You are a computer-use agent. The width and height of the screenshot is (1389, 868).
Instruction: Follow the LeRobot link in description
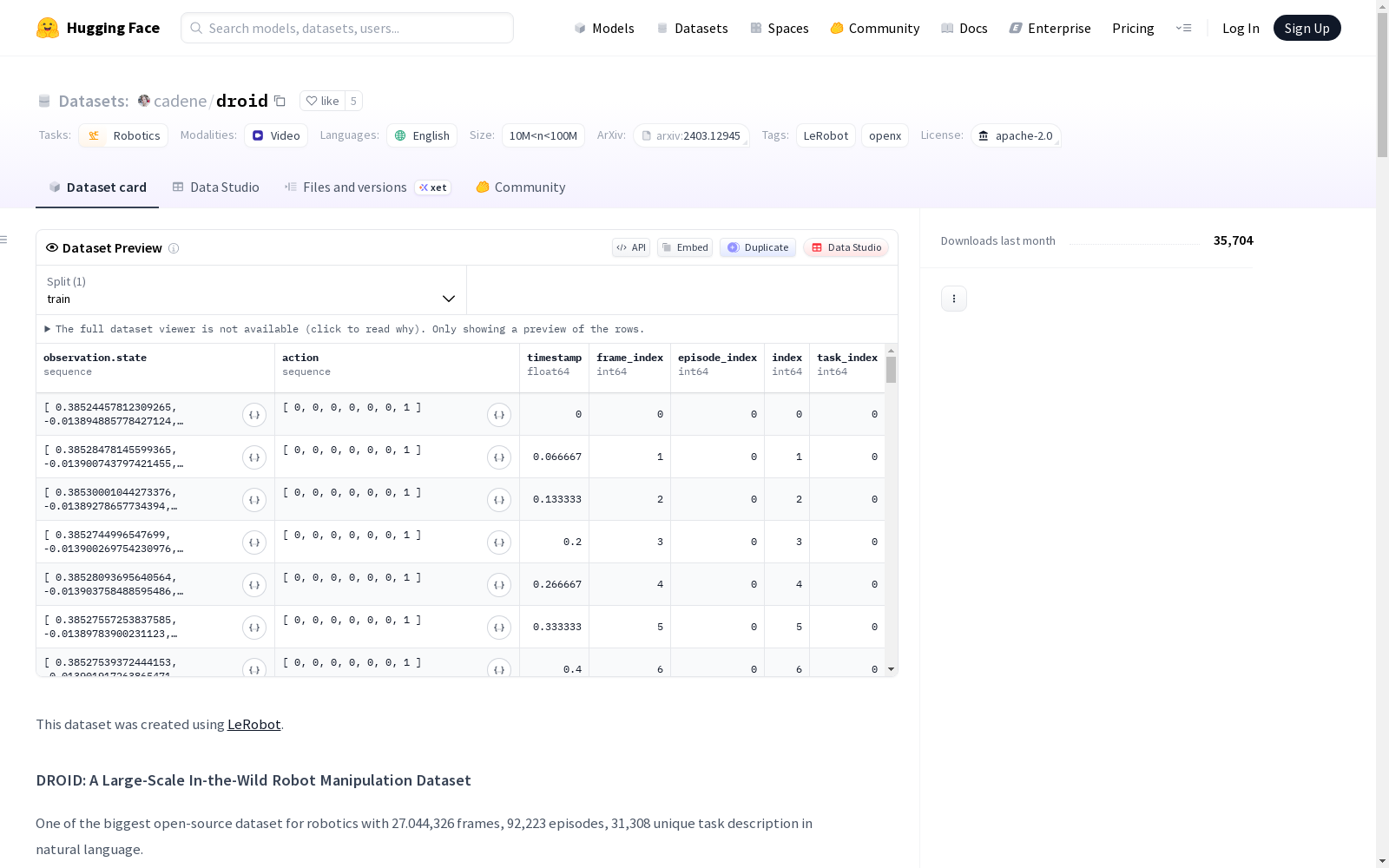(254, 724)
